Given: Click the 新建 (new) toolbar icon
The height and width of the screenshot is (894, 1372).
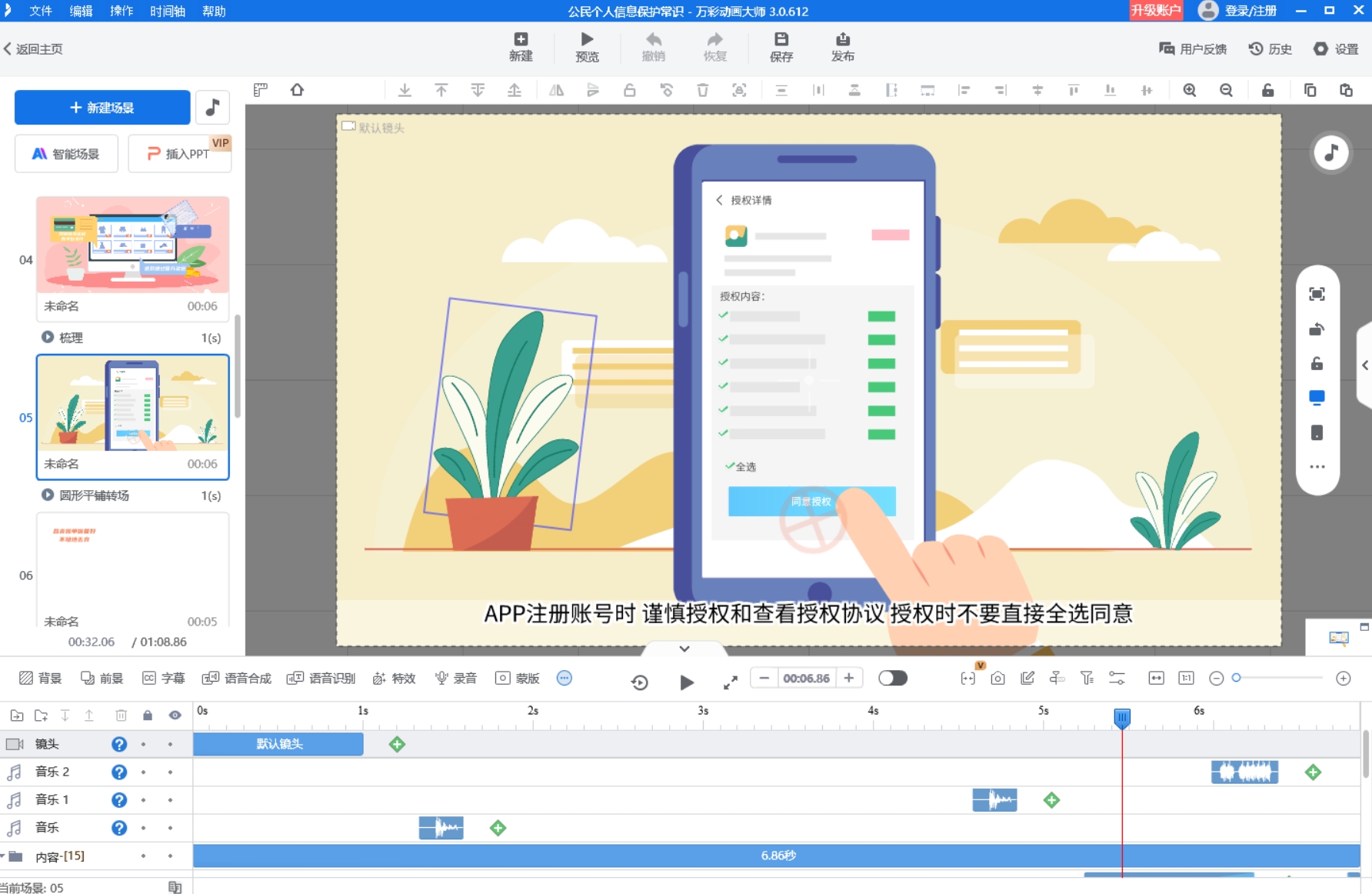Looking at the screenshot, I should [521, 47].
